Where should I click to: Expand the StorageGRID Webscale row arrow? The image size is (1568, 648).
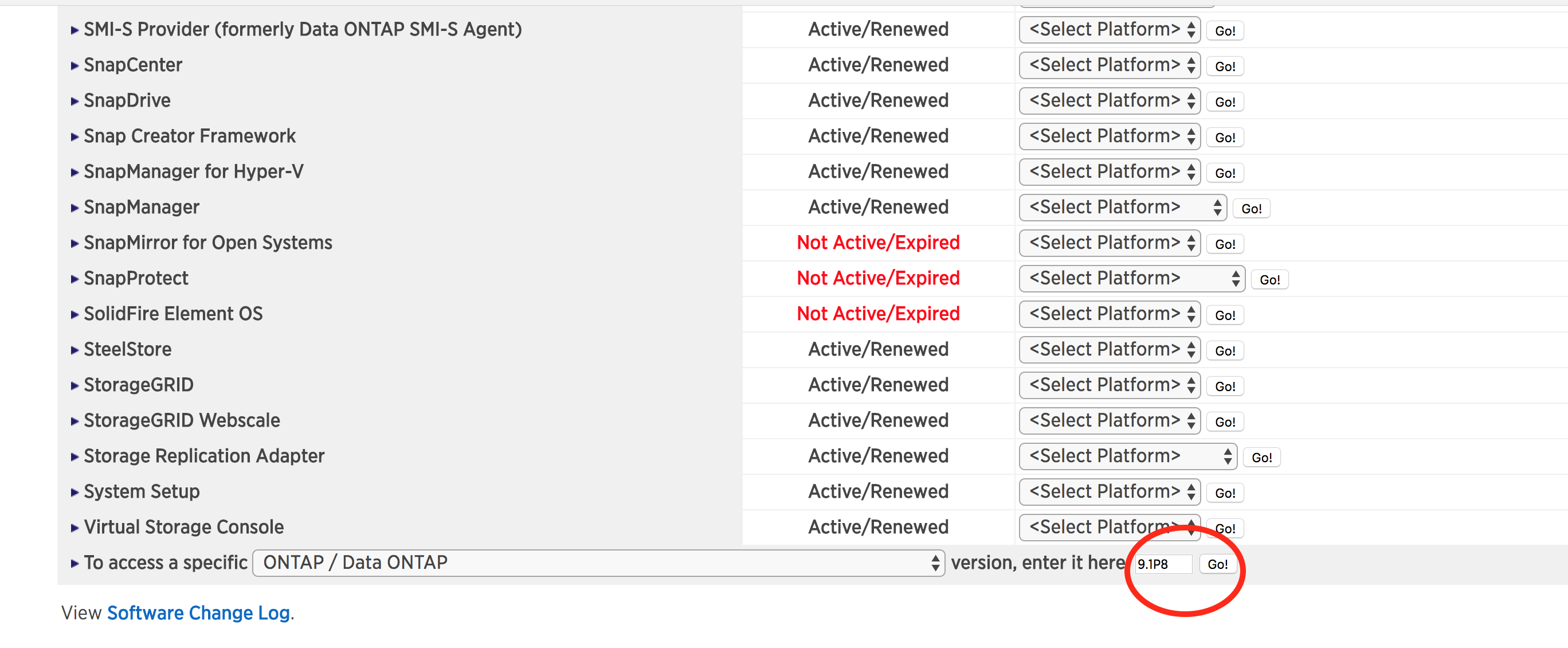point(75,421)
